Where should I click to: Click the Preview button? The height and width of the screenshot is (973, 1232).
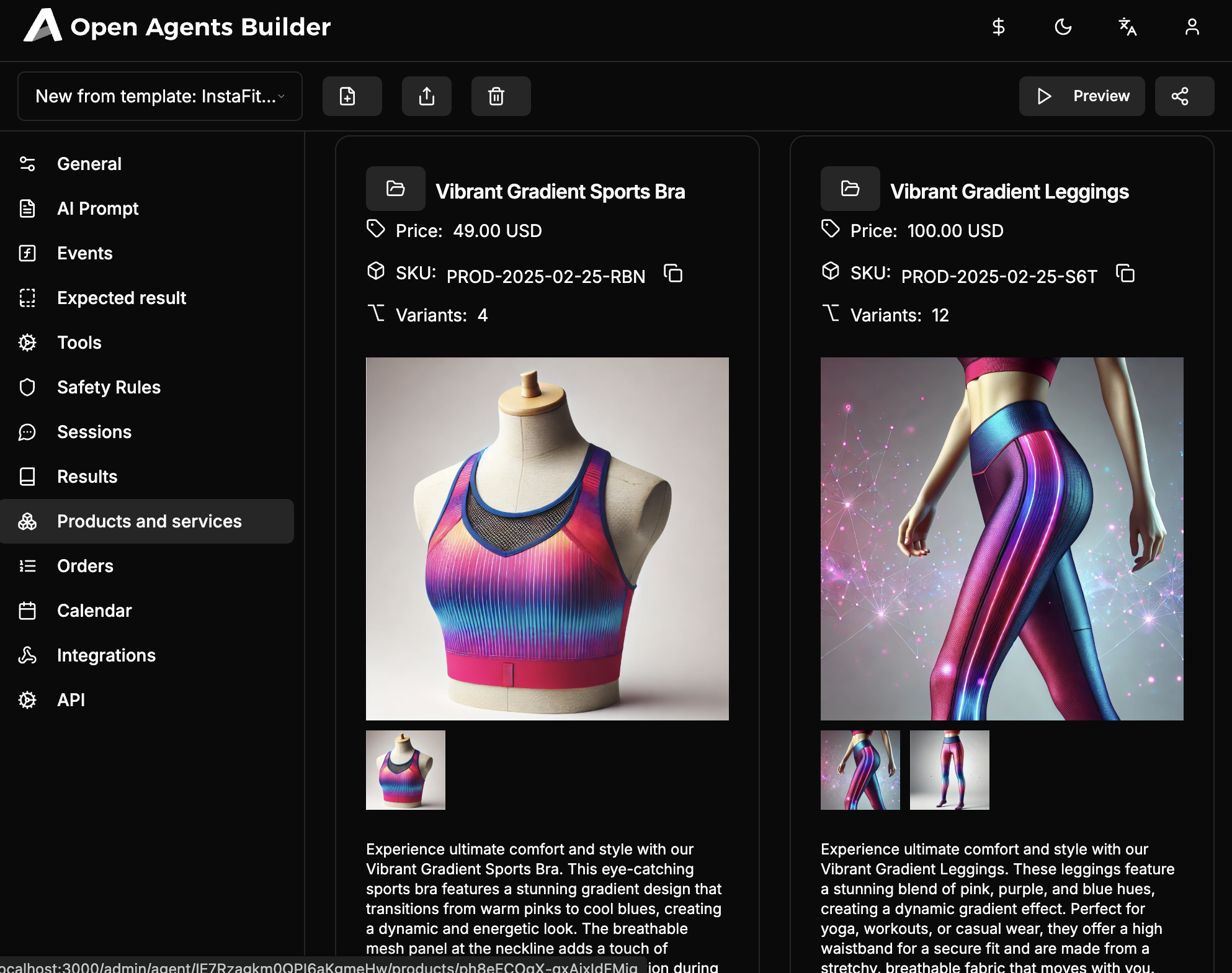[x=1082, y=96]
